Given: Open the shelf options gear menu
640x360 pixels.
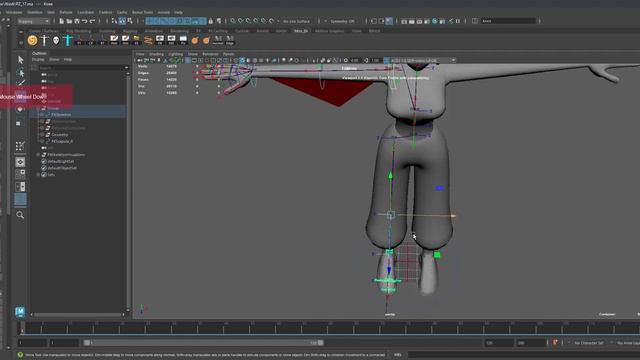Looking at the screenshot, I should [20, 42].
